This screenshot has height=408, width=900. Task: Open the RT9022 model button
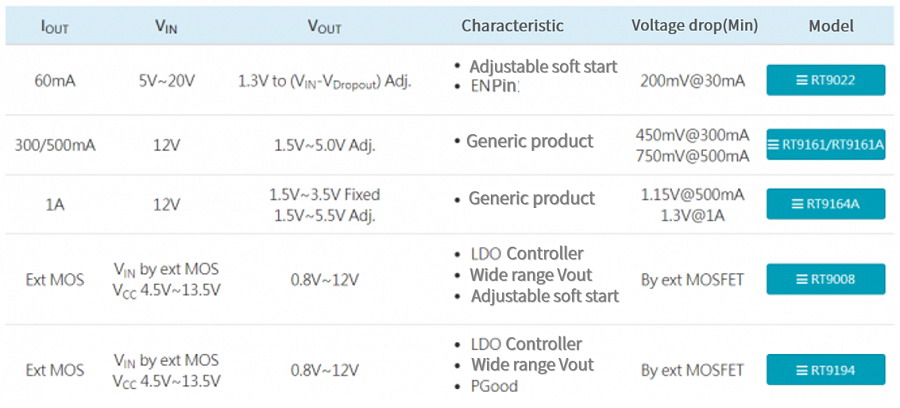point(825,80)
